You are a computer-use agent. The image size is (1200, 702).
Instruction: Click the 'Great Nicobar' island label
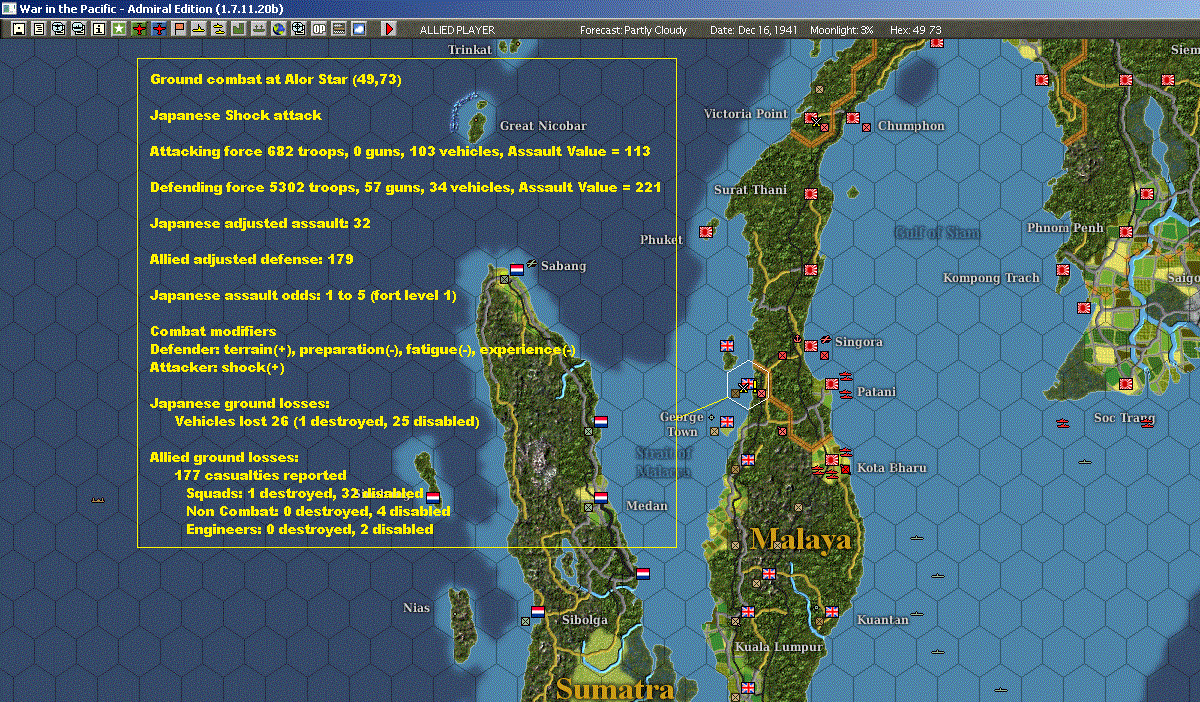click(543, 126)
